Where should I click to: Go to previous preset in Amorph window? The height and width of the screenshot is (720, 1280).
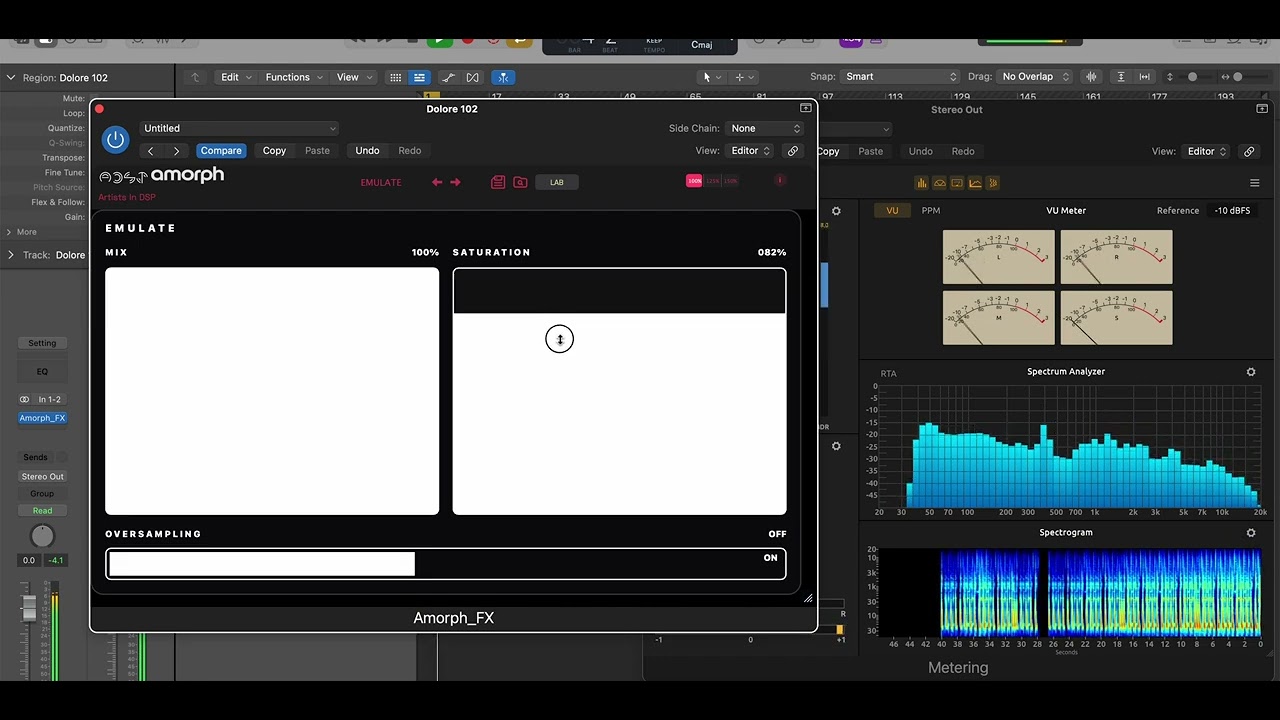click(x=151, y=151)
